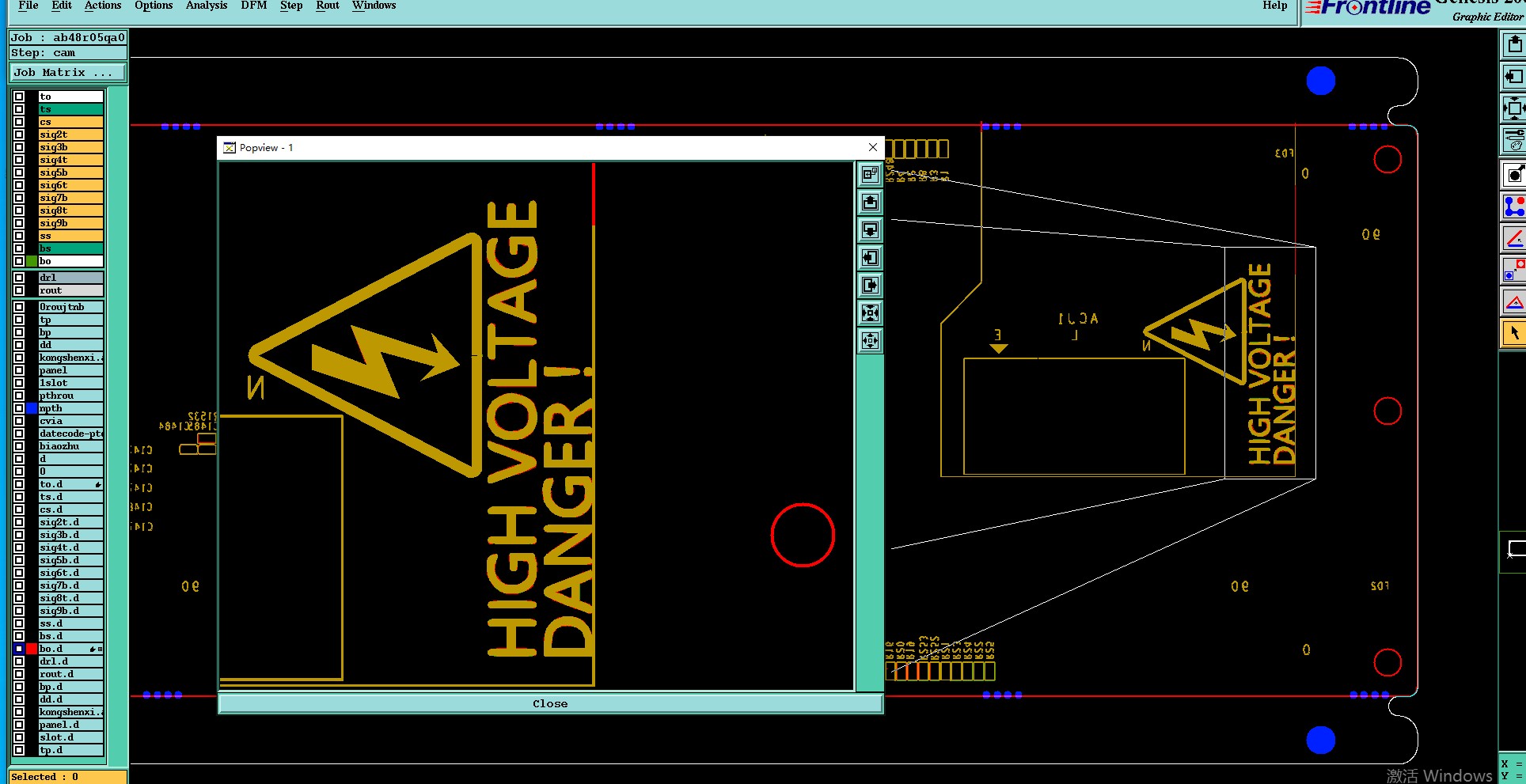Click the wrench and palette tools icon
Screen dimensions: 1526x784
[x=1514, y=140]
